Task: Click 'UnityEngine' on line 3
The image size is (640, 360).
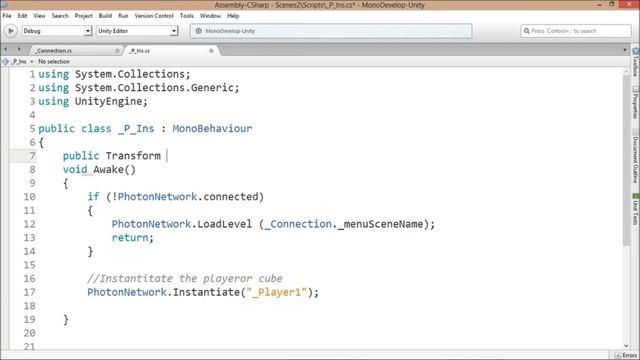Action: [x=108, y=101]
